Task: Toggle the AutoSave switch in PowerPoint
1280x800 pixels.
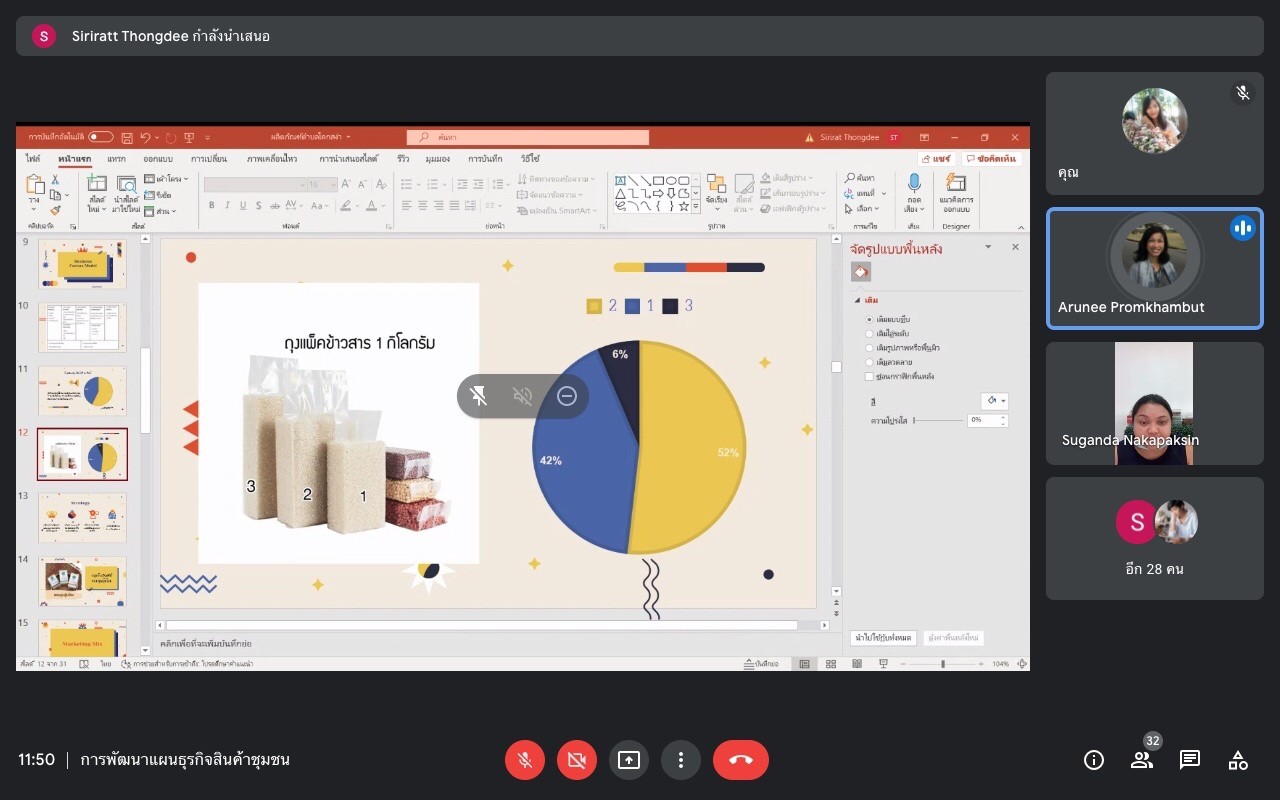Action: click(x=100, y=137)
